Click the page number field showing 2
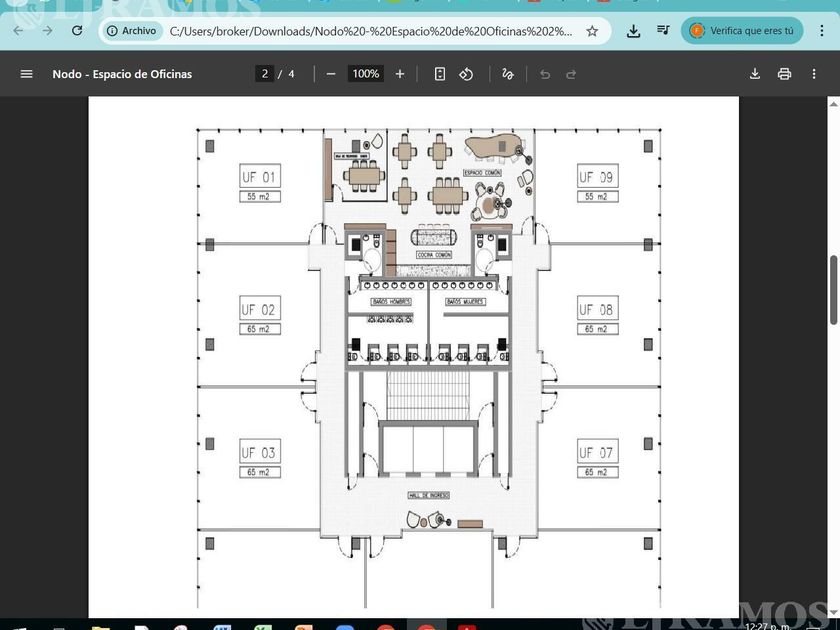Image resolution: width=840 pixels, height=630 pixels. click(265, 74)
